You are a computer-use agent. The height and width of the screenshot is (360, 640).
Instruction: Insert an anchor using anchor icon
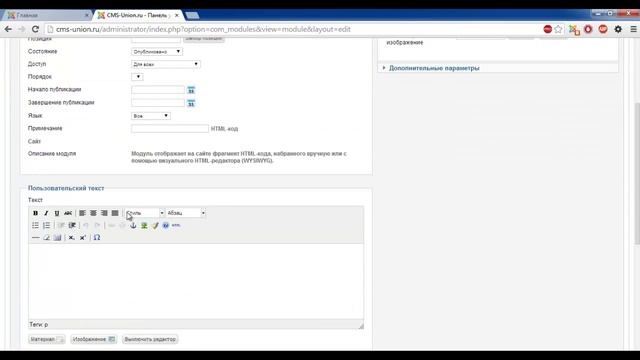click(x=133, y=225)
